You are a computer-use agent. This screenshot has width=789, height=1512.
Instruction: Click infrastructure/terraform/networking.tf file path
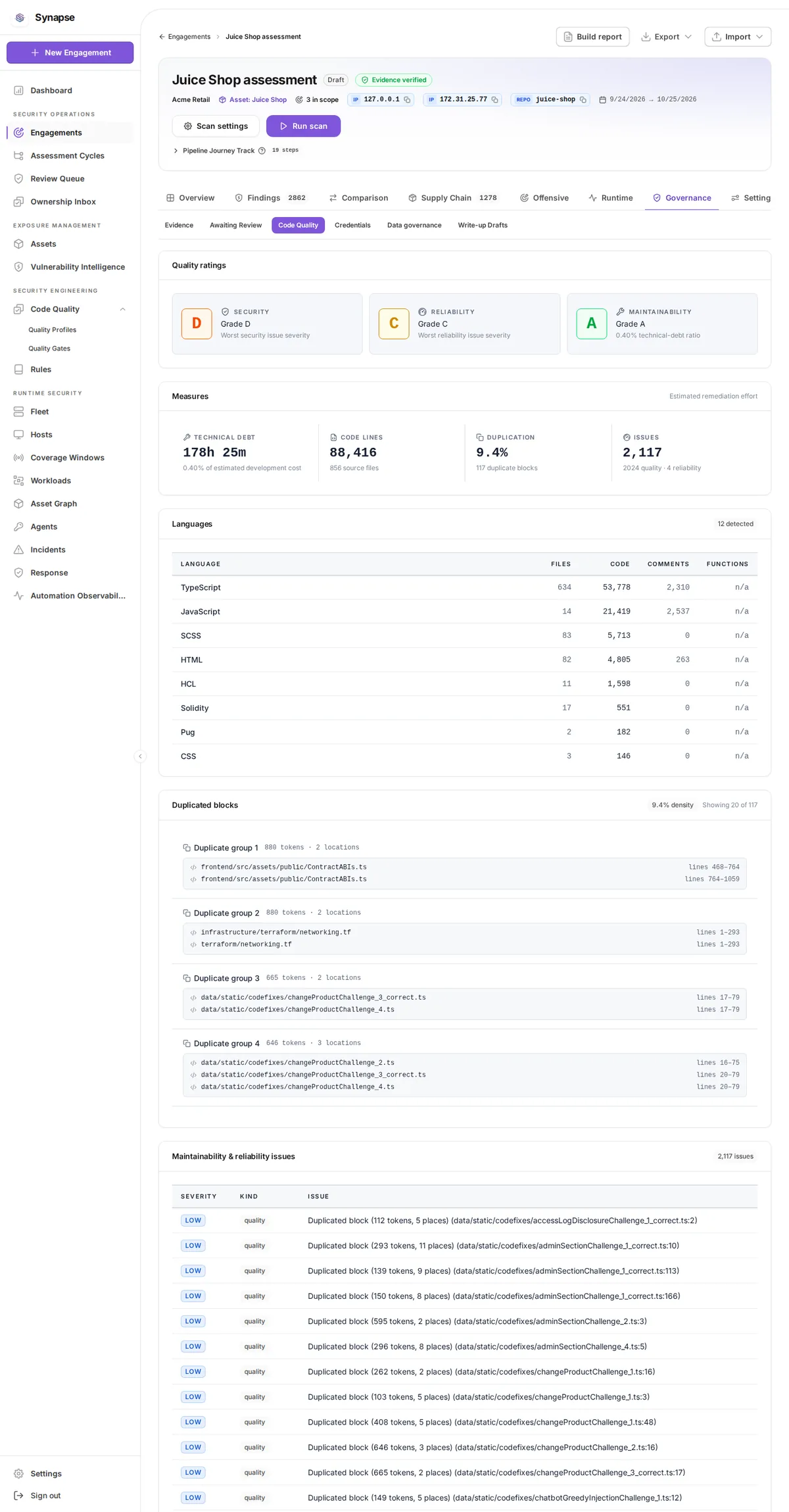[x=275, y=933]
